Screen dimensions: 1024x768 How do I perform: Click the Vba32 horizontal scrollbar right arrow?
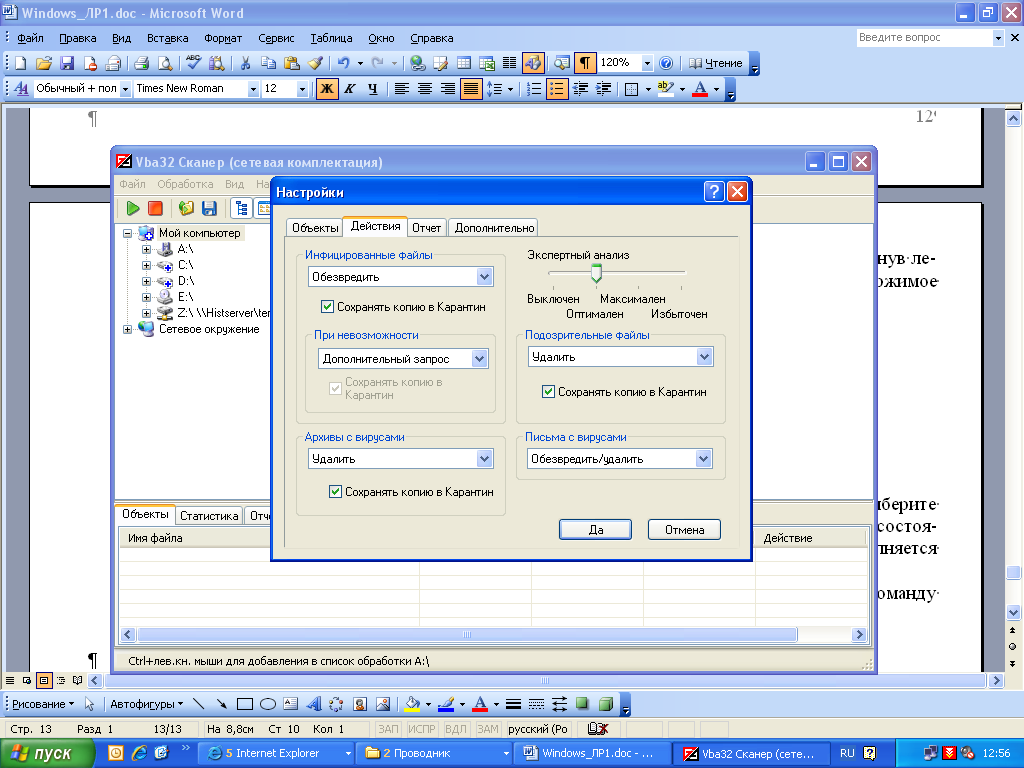pos(859,634)
